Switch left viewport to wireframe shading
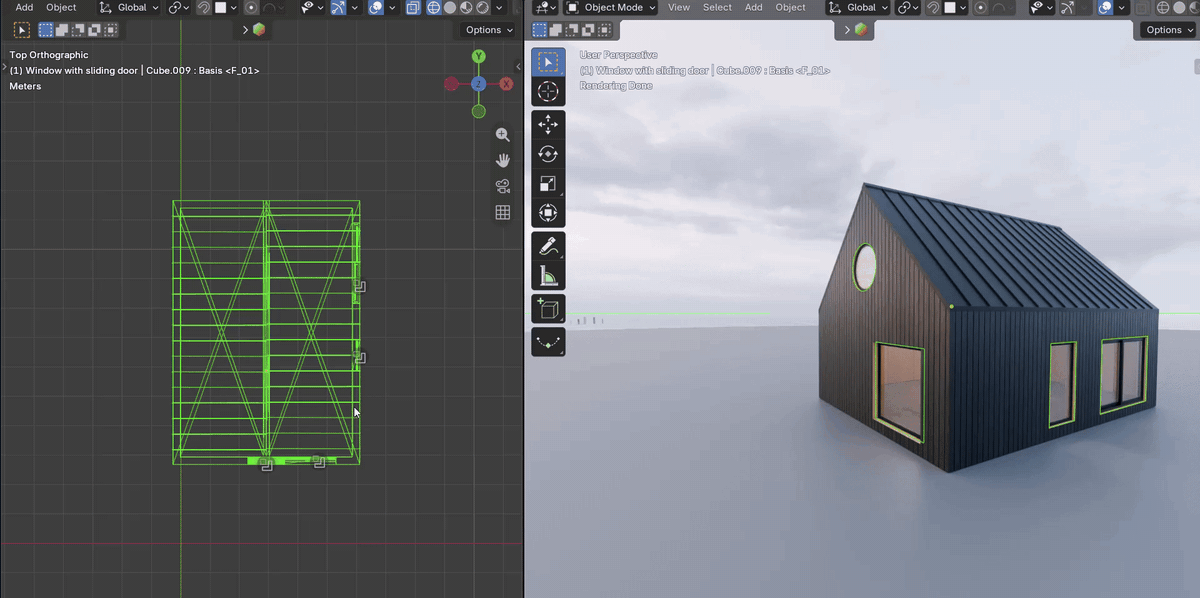1200x598 pixels. click(433, 7)
